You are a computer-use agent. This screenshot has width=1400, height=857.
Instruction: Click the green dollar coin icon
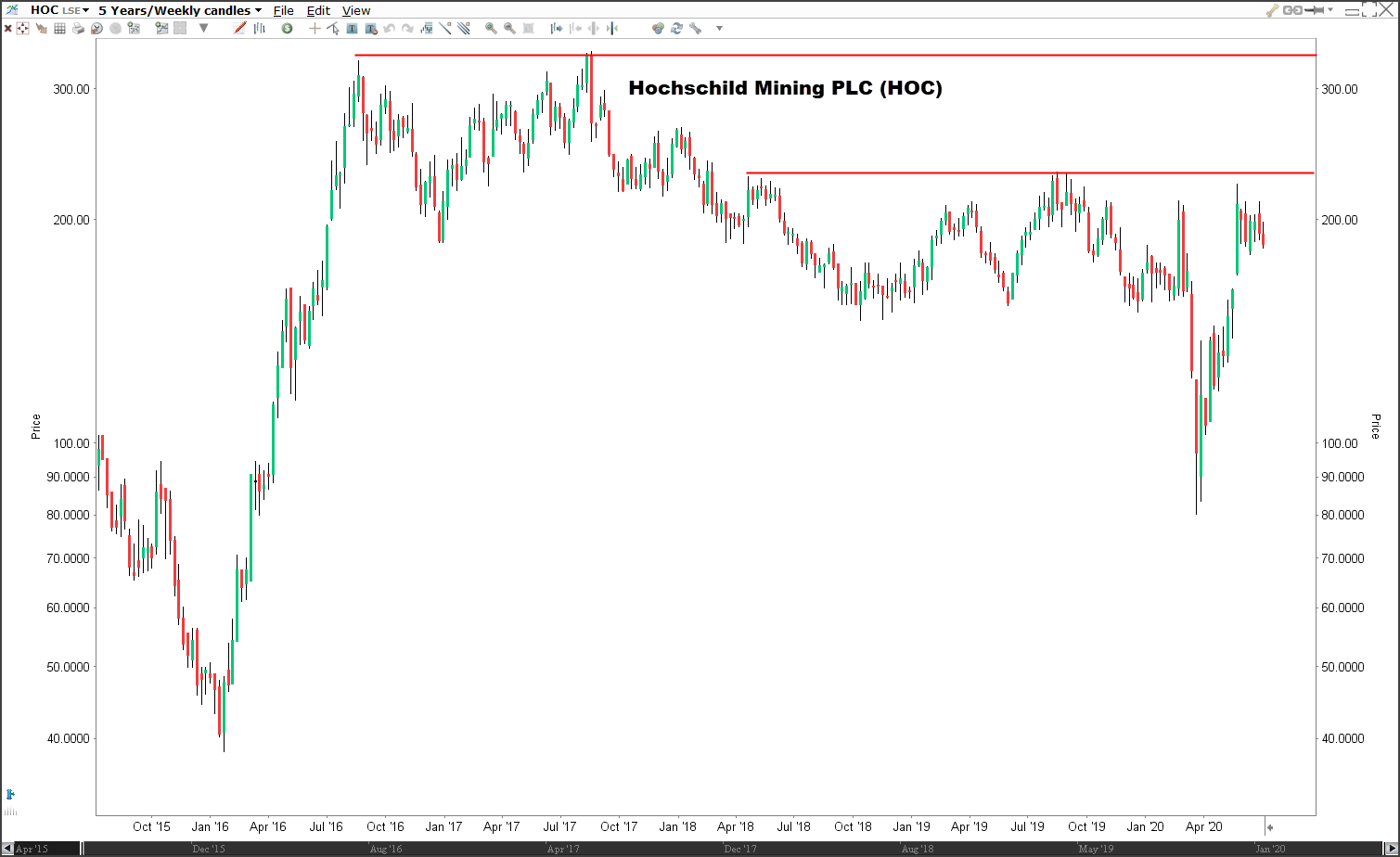[x=287, y=29]
